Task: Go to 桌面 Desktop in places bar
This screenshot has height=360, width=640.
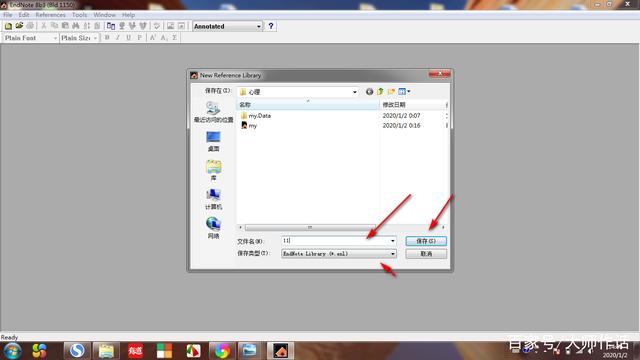Action: click(x=213, y=141)
